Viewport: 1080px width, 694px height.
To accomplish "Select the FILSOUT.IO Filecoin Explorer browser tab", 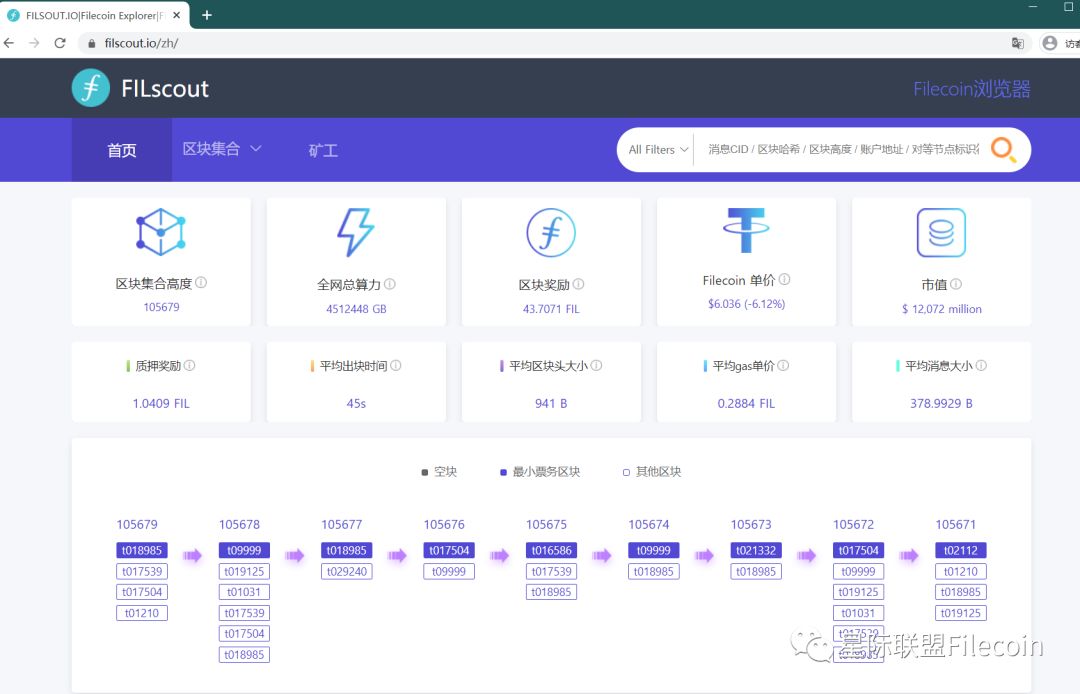I will [x=95, y=15].
